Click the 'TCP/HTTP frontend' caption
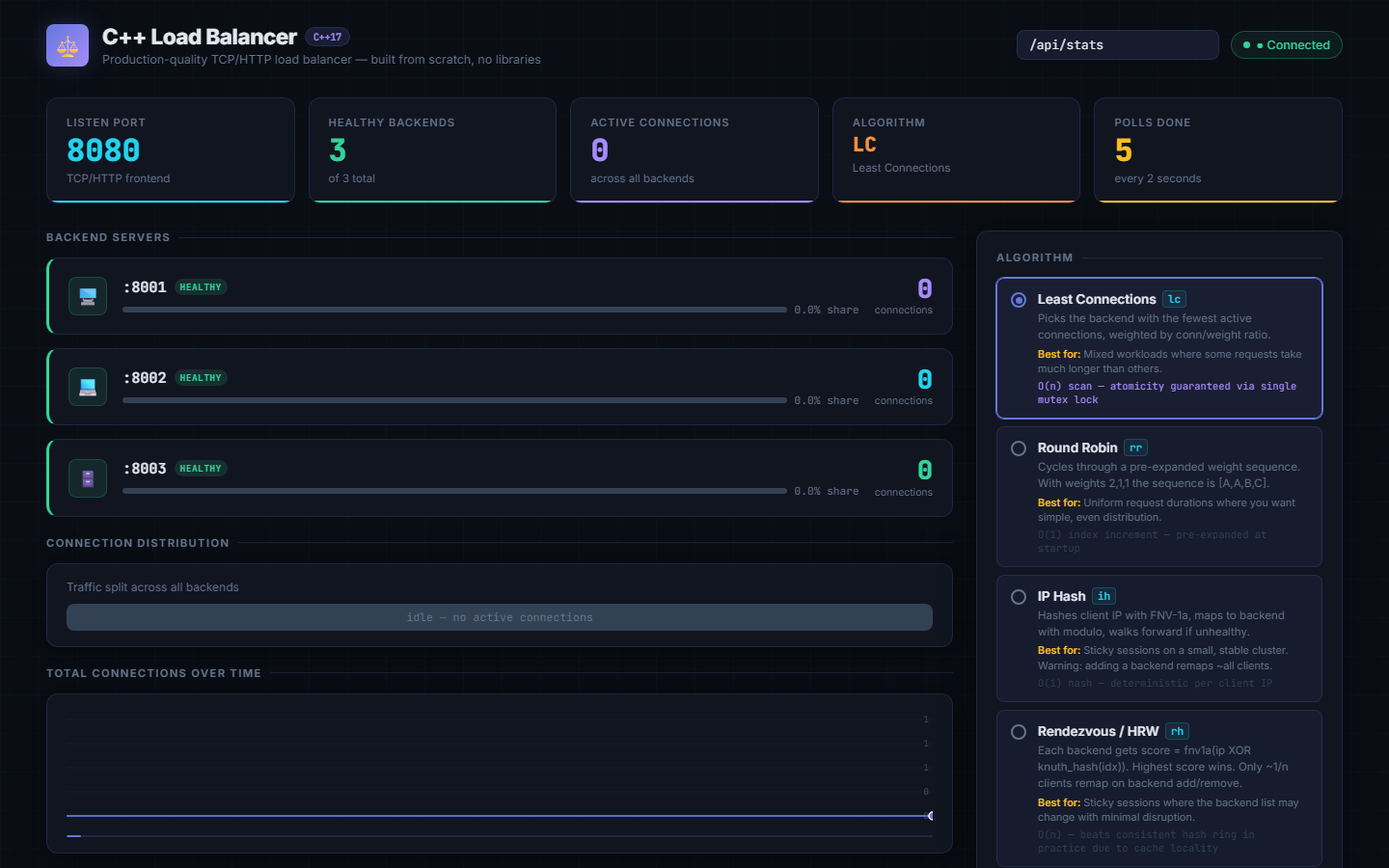Viewport: 1389px width, 868px height. [x=118, y=178]
